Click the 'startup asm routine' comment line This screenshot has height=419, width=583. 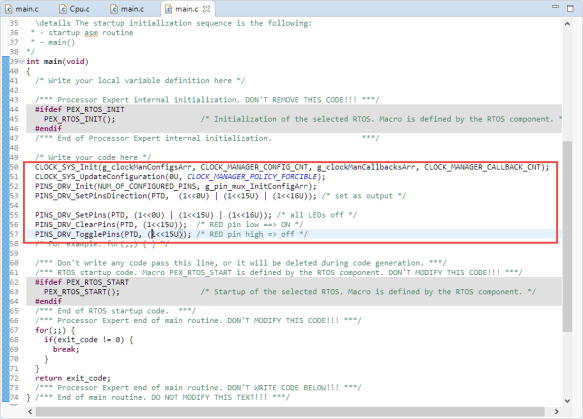click(x=82, y=33)
